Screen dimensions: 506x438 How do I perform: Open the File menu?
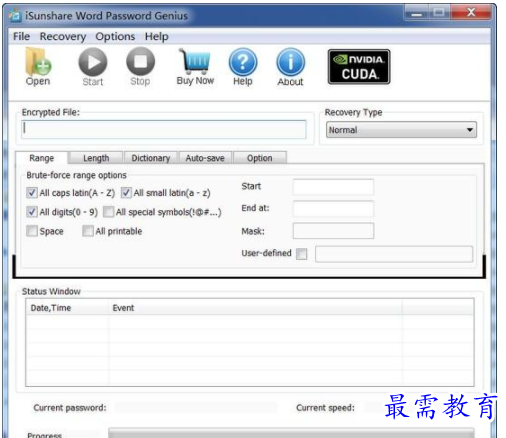point(21,36)
